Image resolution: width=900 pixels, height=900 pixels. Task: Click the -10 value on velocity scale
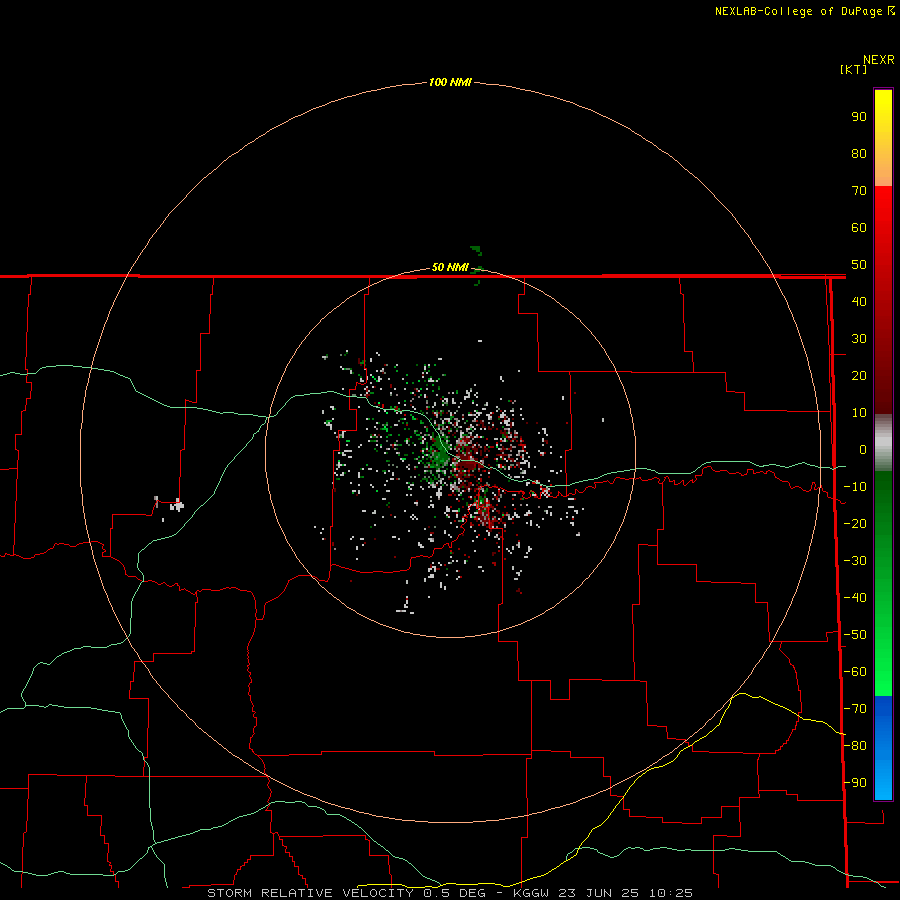pos(855,487)
